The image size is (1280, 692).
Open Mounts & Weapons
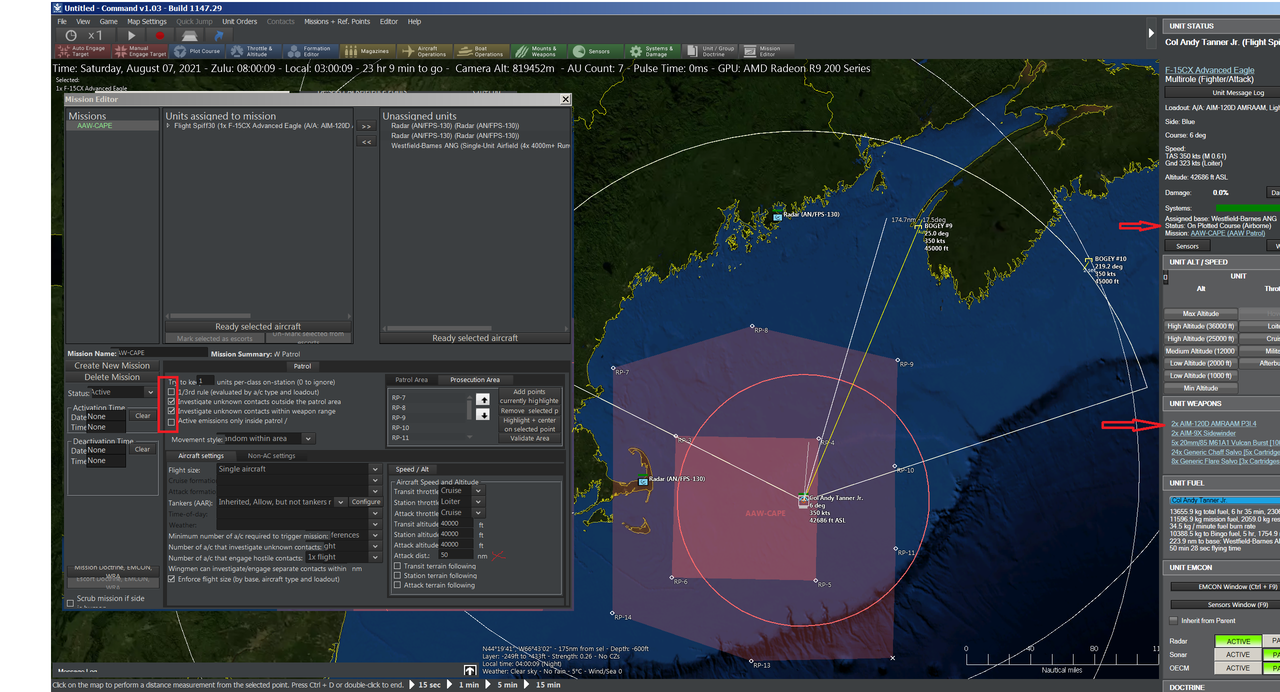(x=539, y=50)
